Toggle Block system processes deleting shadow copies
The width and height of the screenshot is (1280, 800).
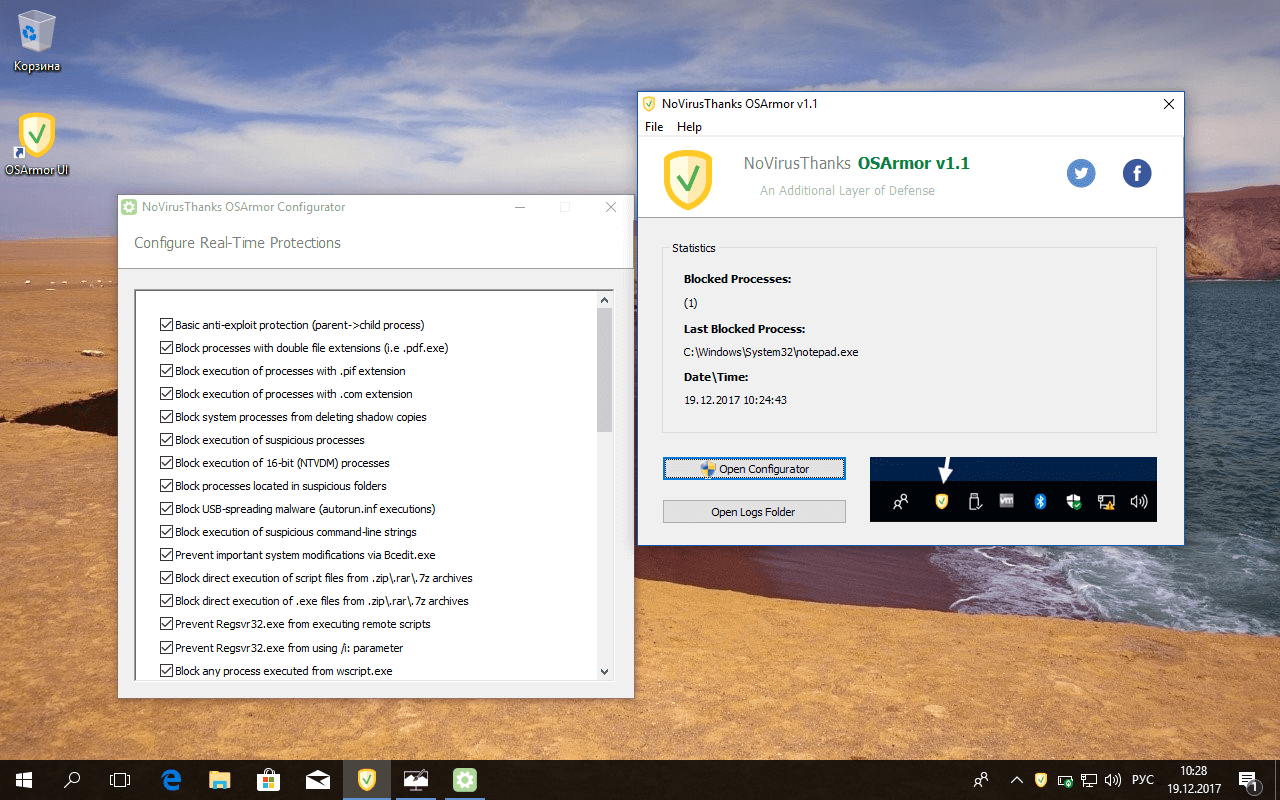(167, 417)
